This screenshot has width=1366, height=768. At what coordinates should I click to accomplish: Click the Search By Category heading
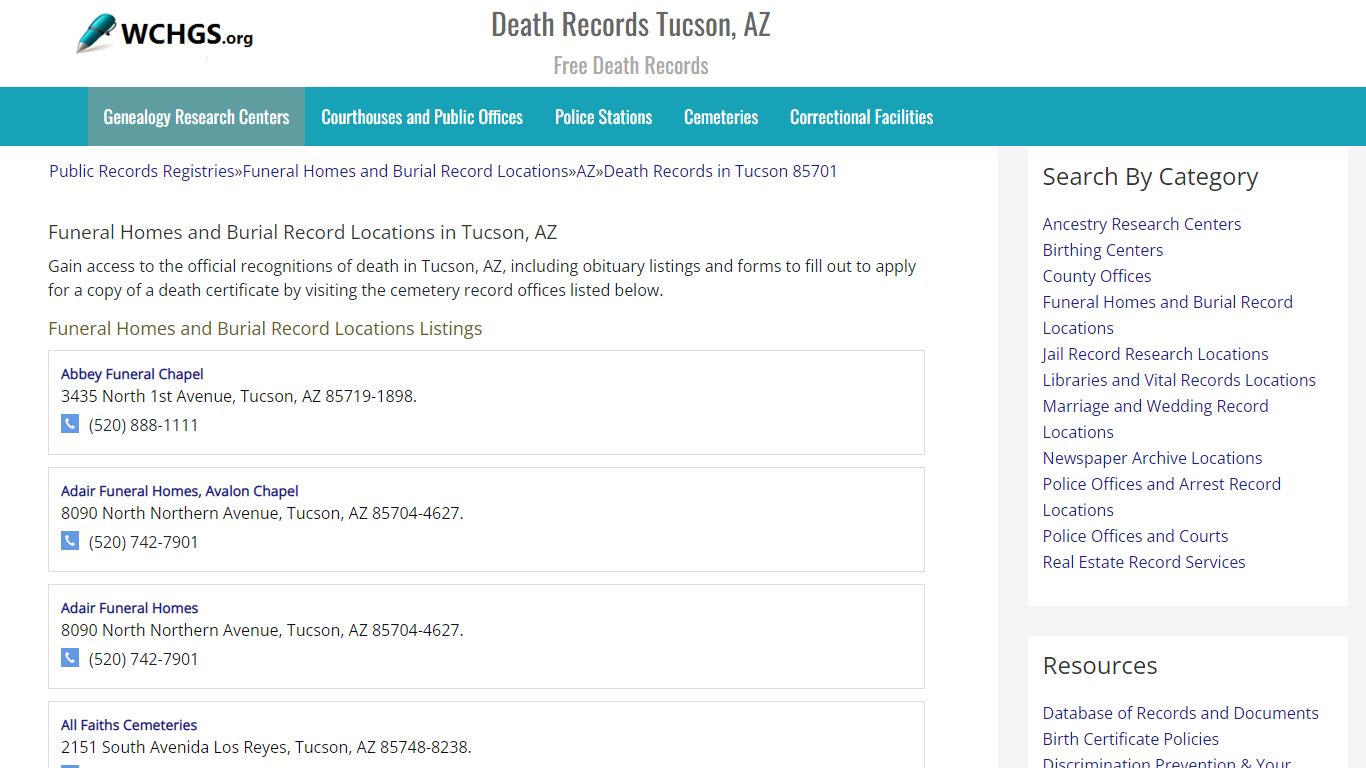click(x=1150, y=177)
